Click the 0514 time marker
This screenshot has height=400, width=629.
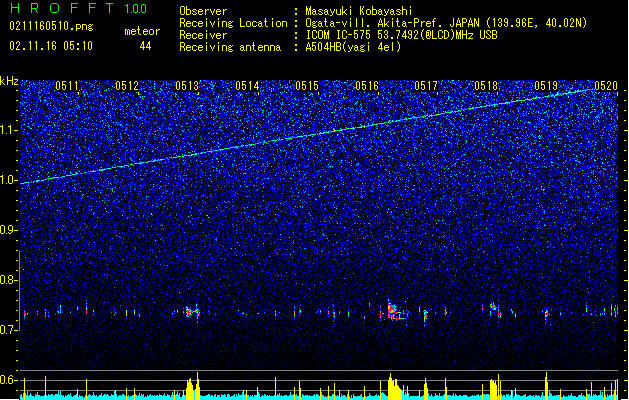[x=247, y=86]
